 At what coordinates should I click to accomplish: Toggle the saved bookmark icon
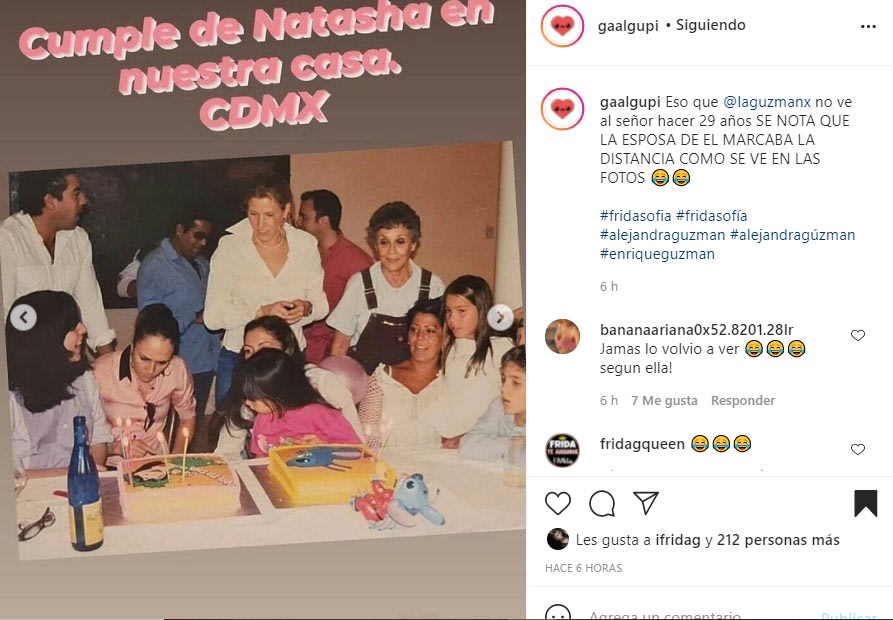tap(866, 503)
